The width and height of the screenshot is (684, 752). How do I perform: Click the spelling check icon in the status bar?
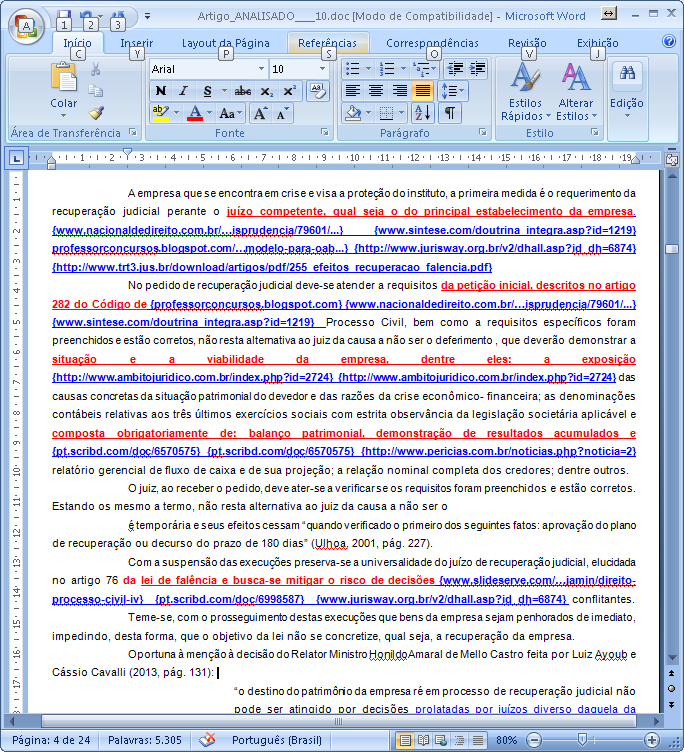click(207, 740)
